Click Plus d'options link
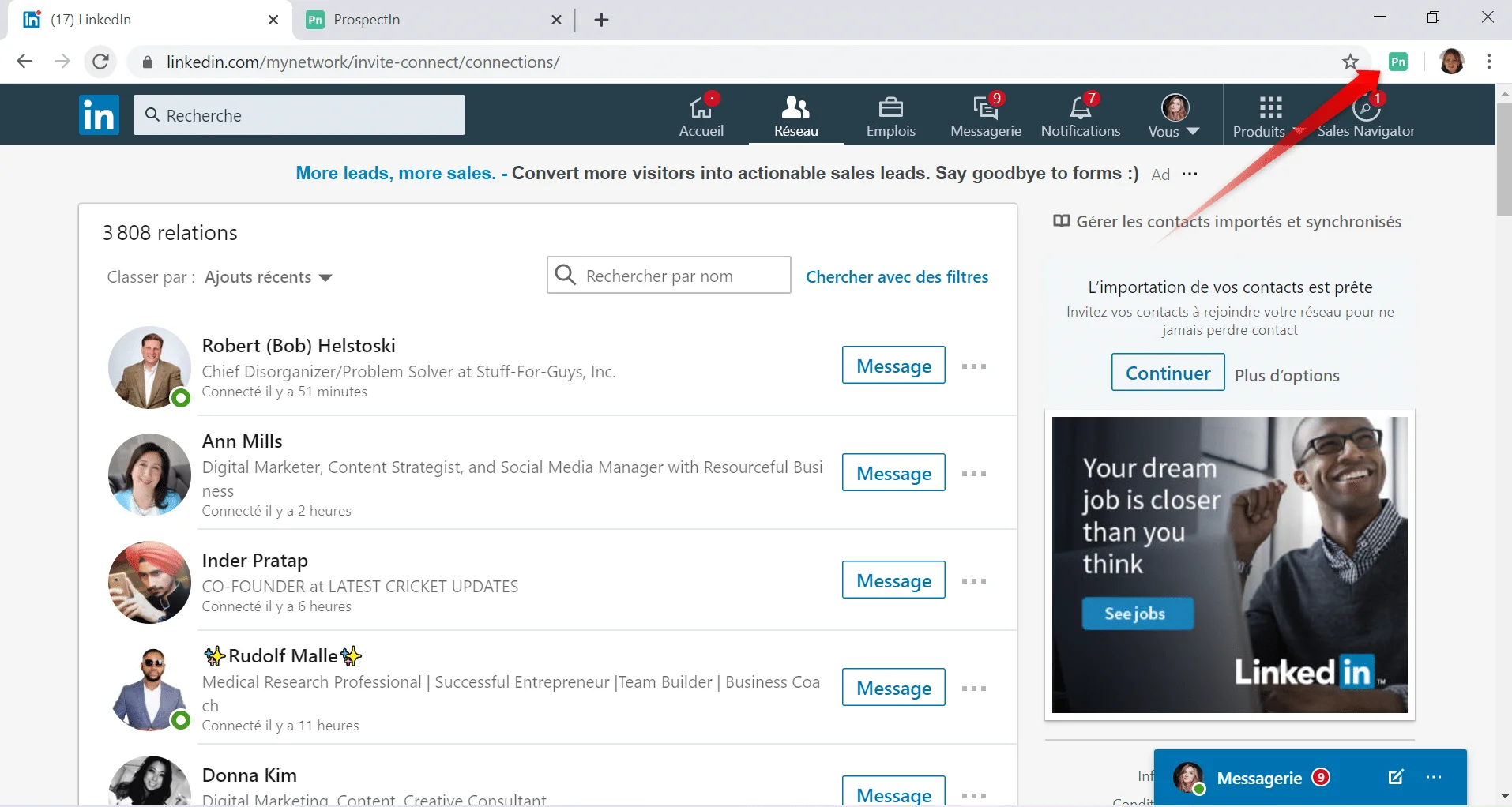1512x807 pixels. click(x=1287, y=375)
